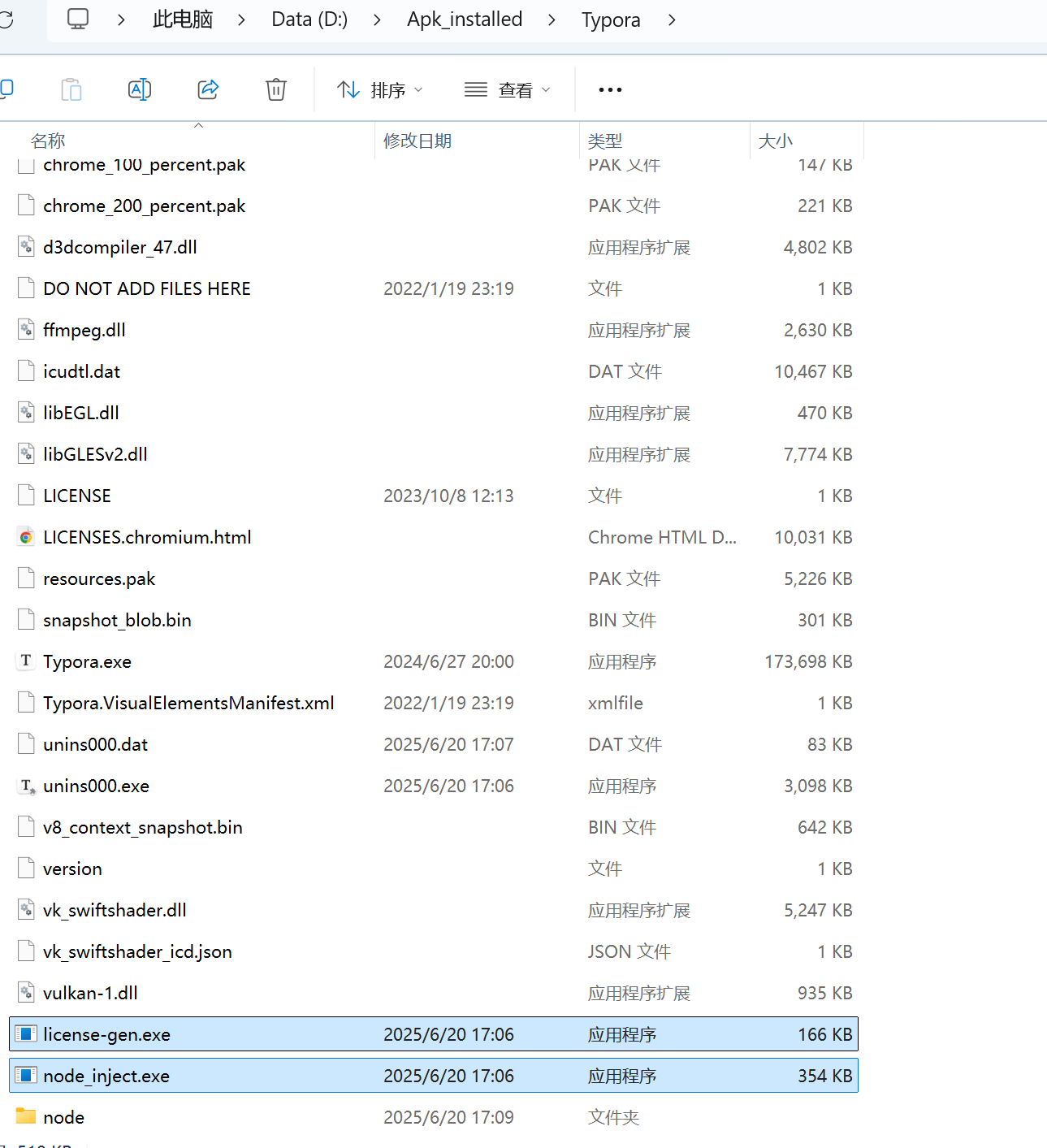Click the ffmpeg.dll file icon
1047x1148 pixels.
[26, 330]
